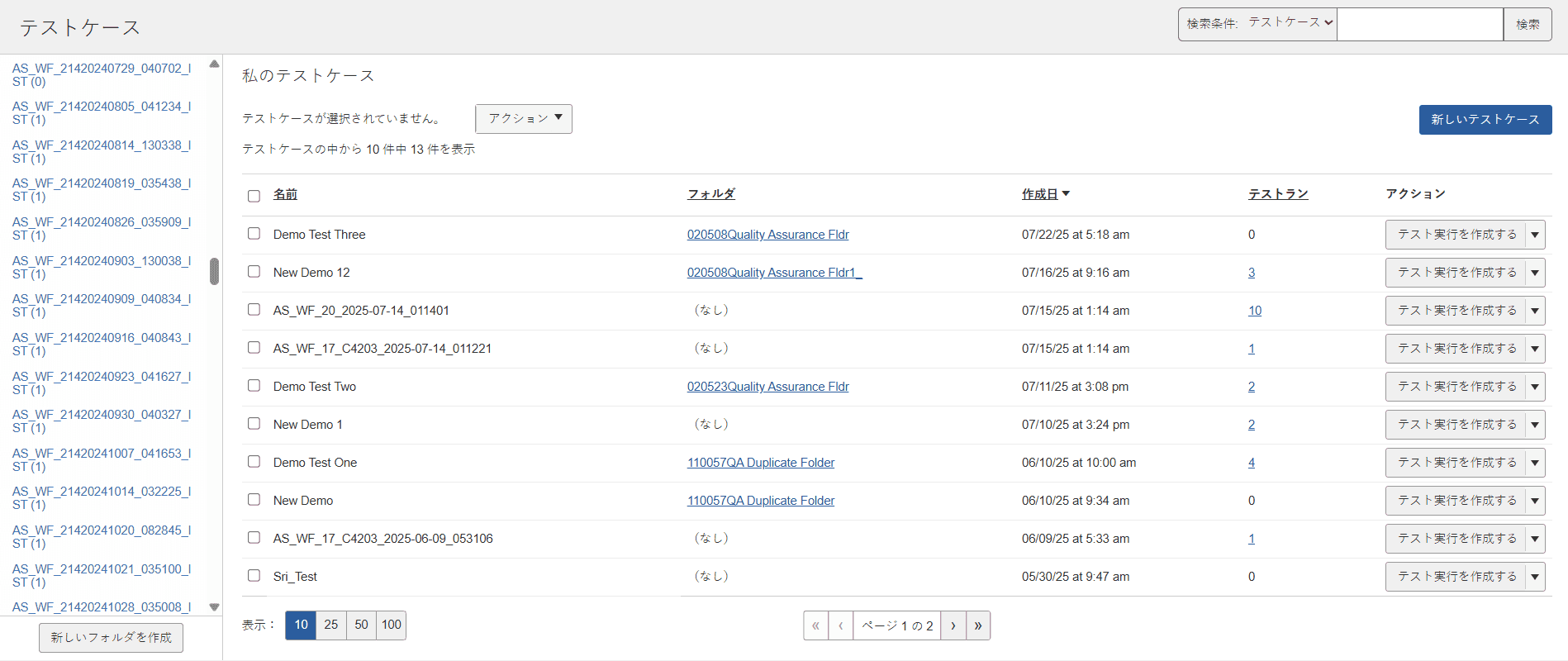The image size is (1568, 661).
Task: Open action arrow for Sri_Test row
Action: [1535, 577]
